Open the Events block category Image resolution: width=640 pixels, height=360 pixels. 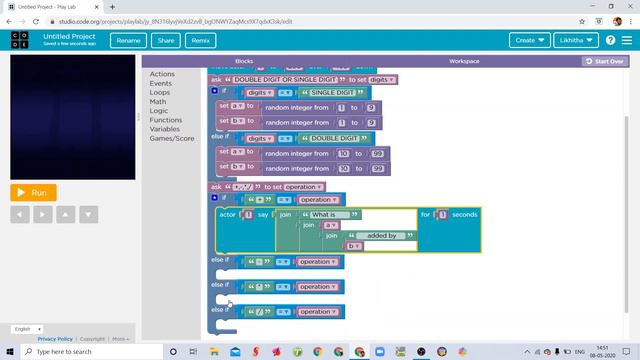pos(160,83)
